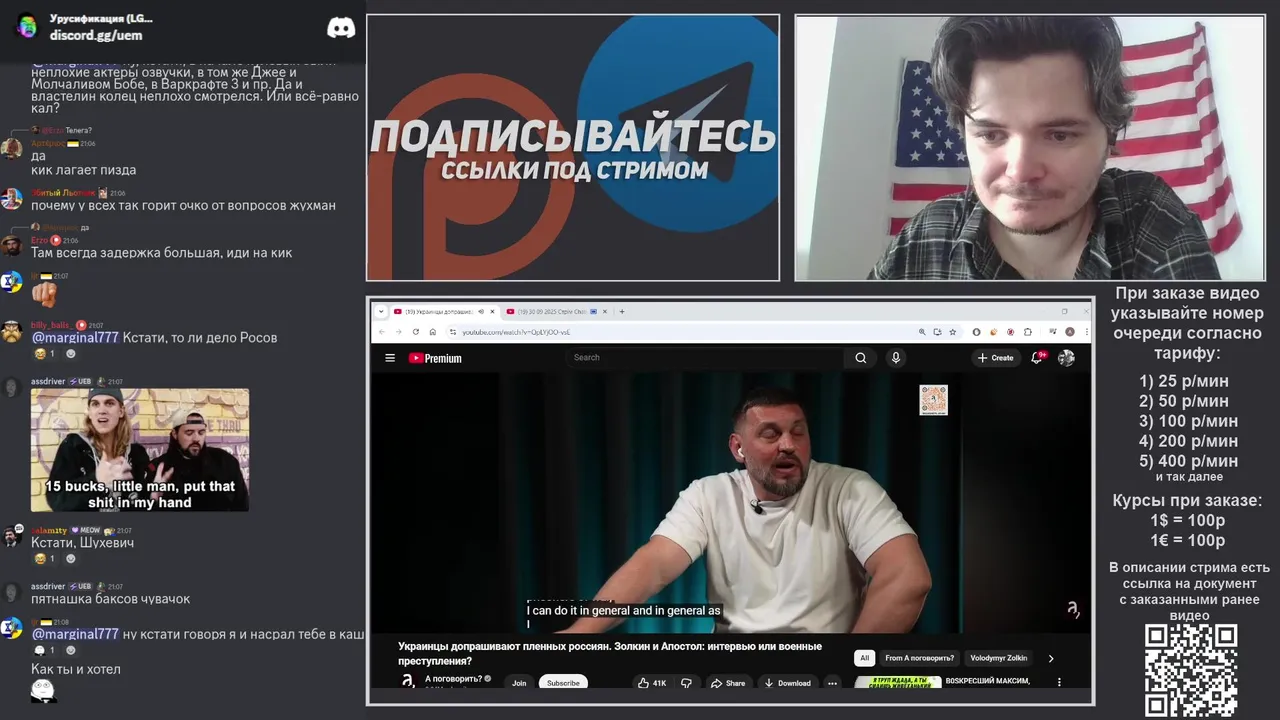Dislike the video
Image resolution: width=1280 pixels, height=720 pixels.
tap(686, 683)
